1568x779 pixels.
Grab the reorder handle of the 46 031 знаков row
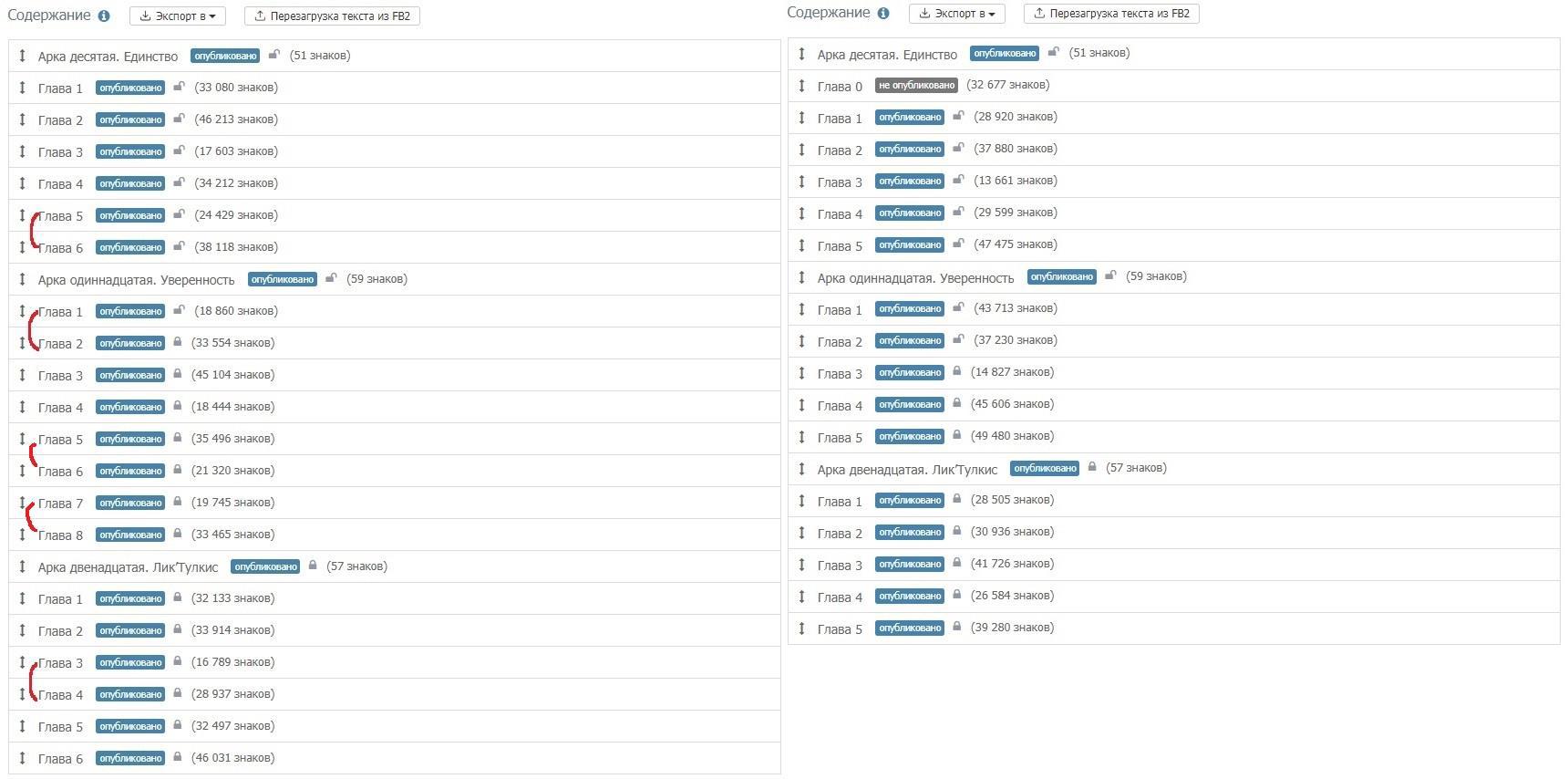pos(23,758)
